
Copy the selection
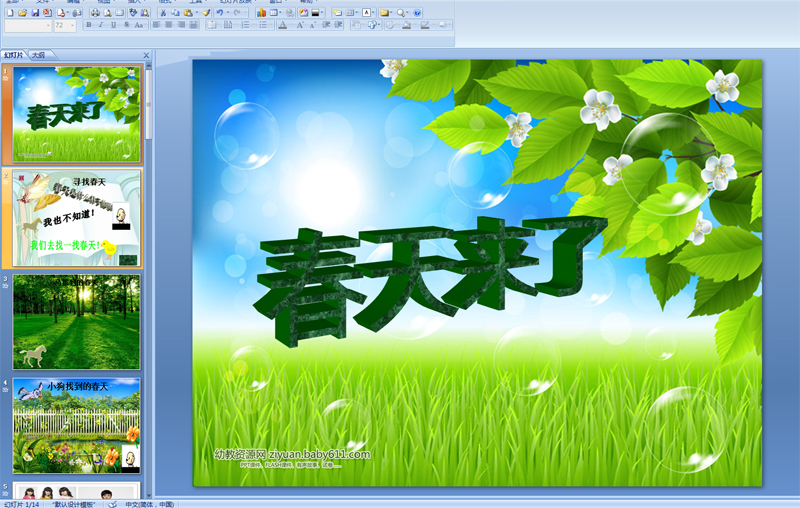pyautogui.click(x=175, y=13)
